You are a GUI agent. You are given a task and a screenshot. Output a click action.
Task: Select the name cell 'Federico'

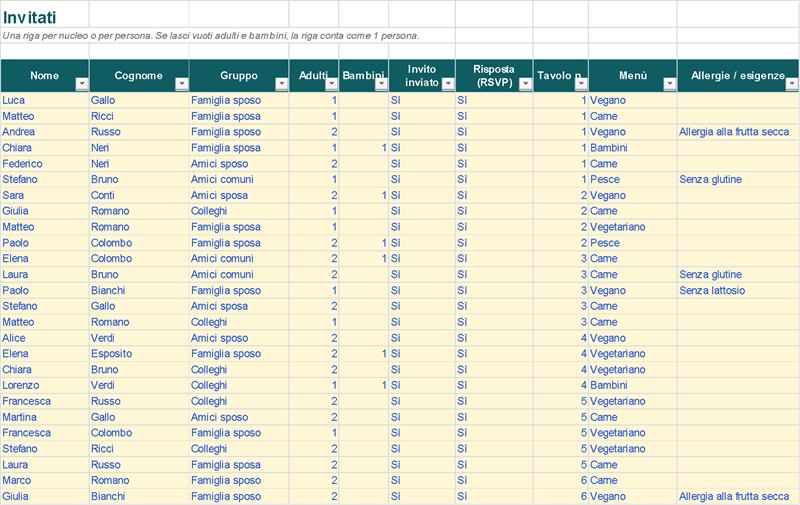(45, 164)
